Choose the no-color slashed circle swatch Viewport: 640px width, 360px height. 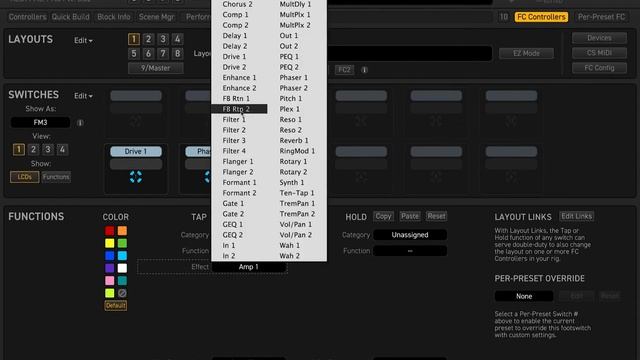(x=122, y=293)
